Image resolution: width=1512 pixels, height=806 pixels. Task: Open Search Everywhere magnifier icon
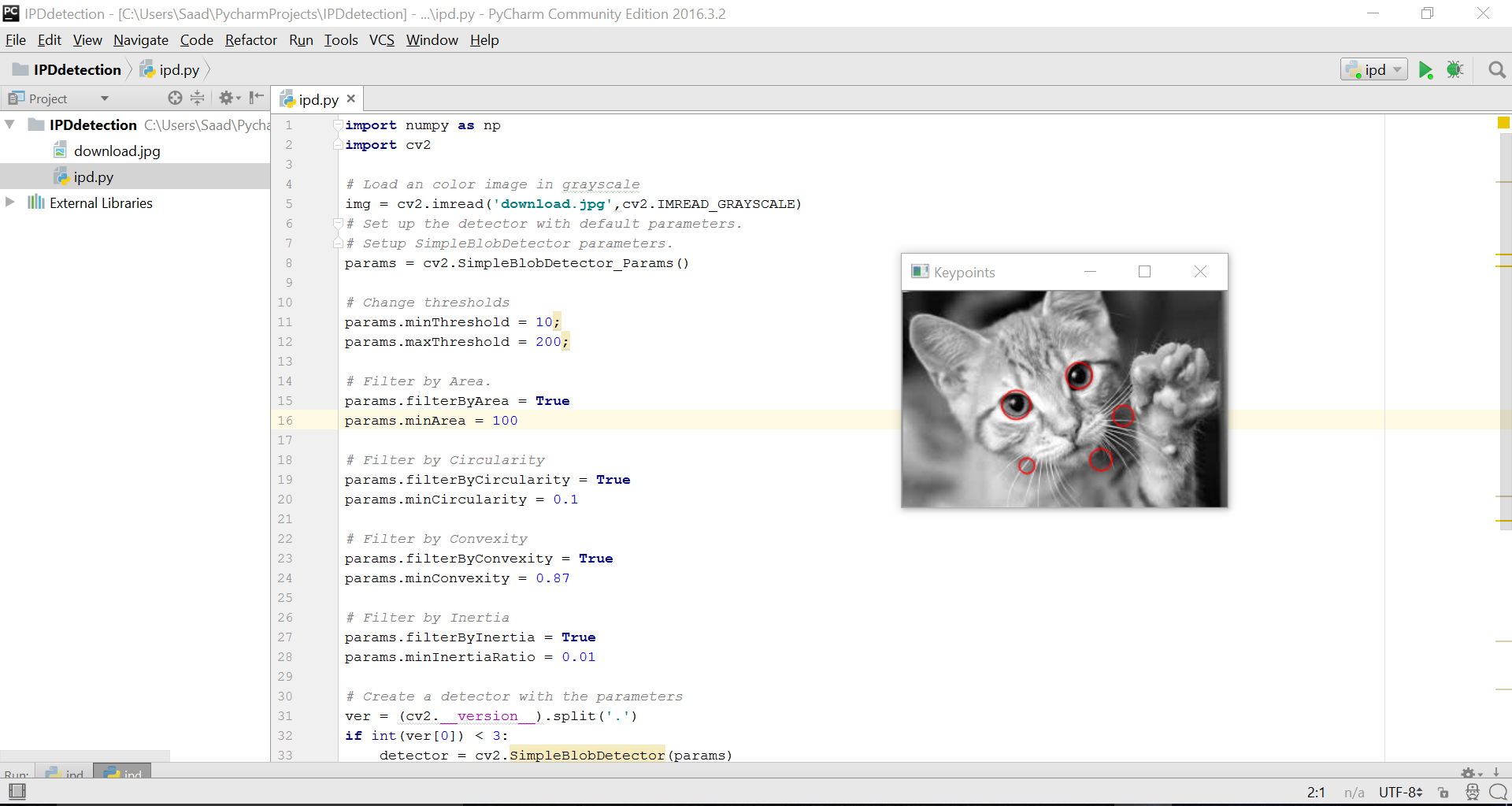[1497, 70]
